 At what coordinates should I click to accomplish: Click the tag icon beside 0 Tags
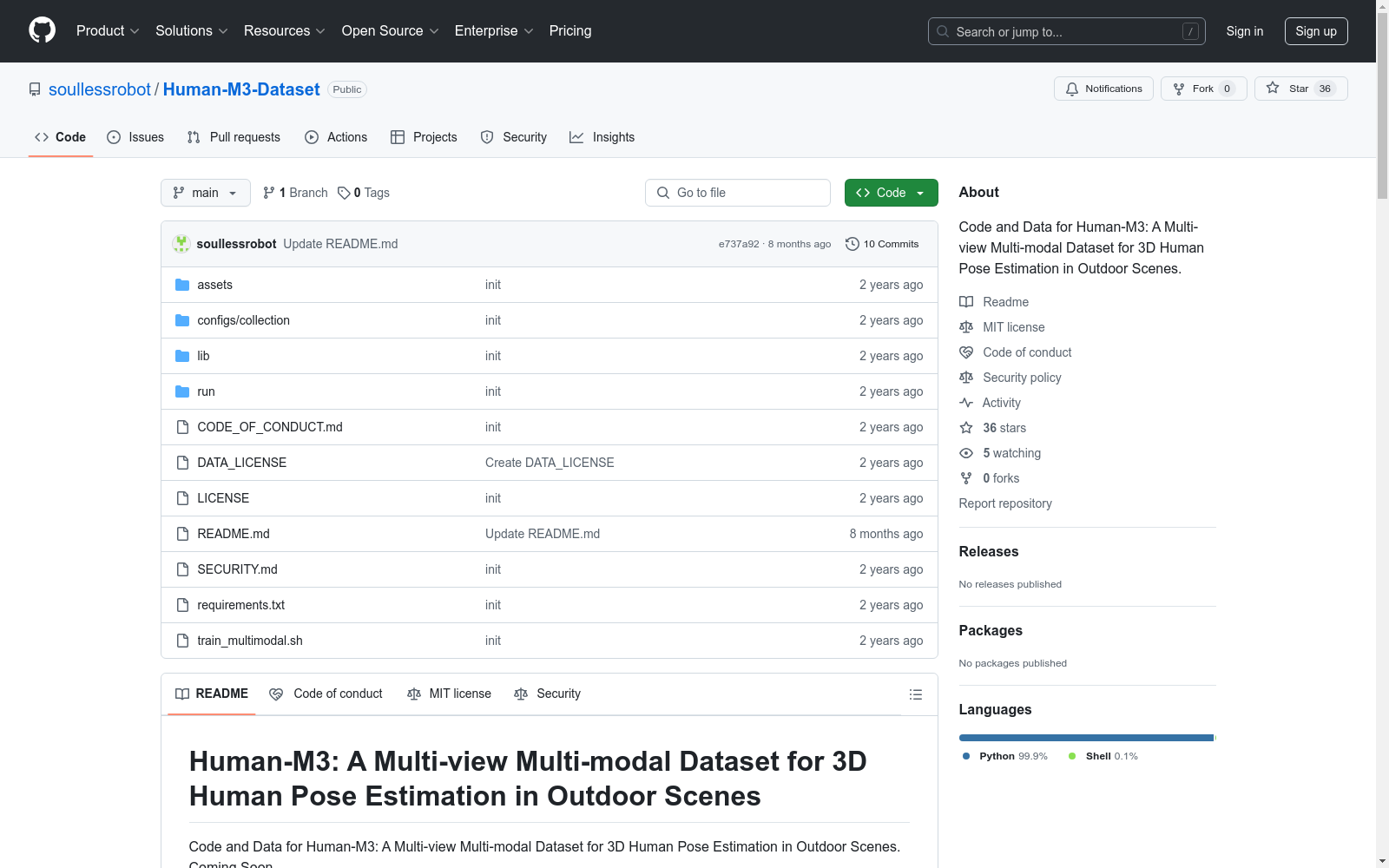click(x=344, y=193)
